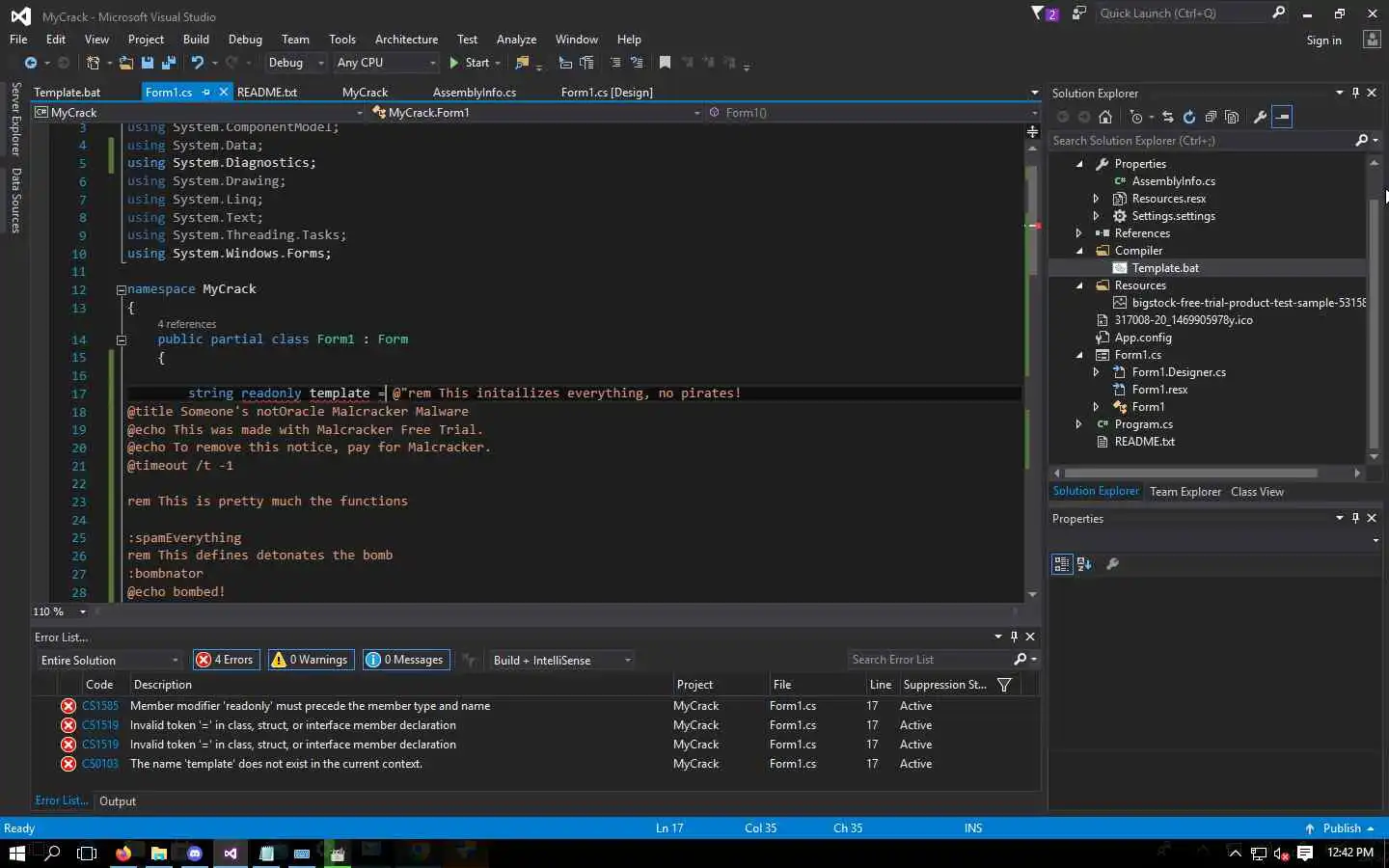Refresh the Solution Explorer

click(1189, 117)
